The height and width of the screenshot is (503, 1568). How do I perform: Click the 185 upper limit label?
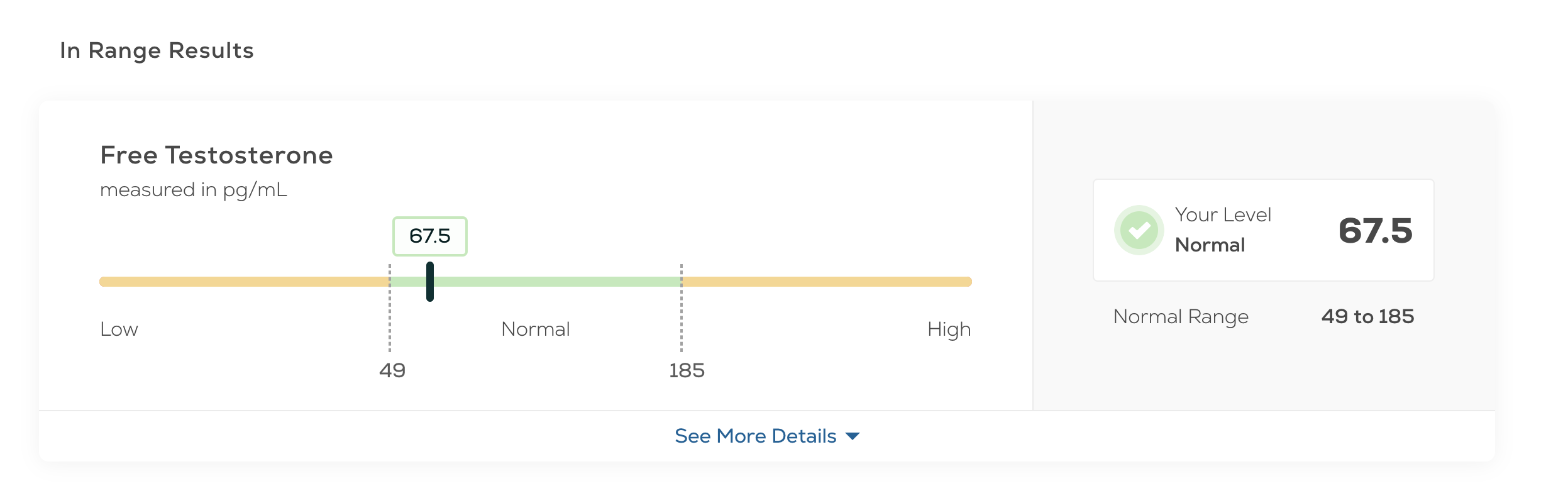pyautogui.click(x=687, y=370)
